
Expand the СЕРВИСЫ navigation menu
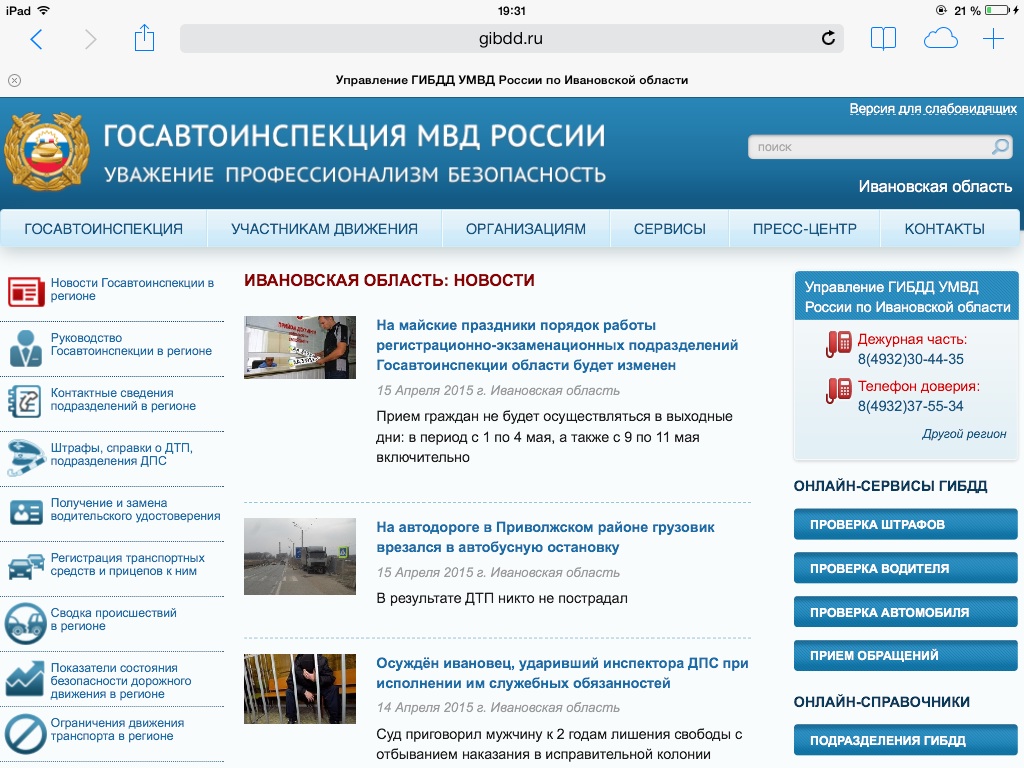point(669,229)
